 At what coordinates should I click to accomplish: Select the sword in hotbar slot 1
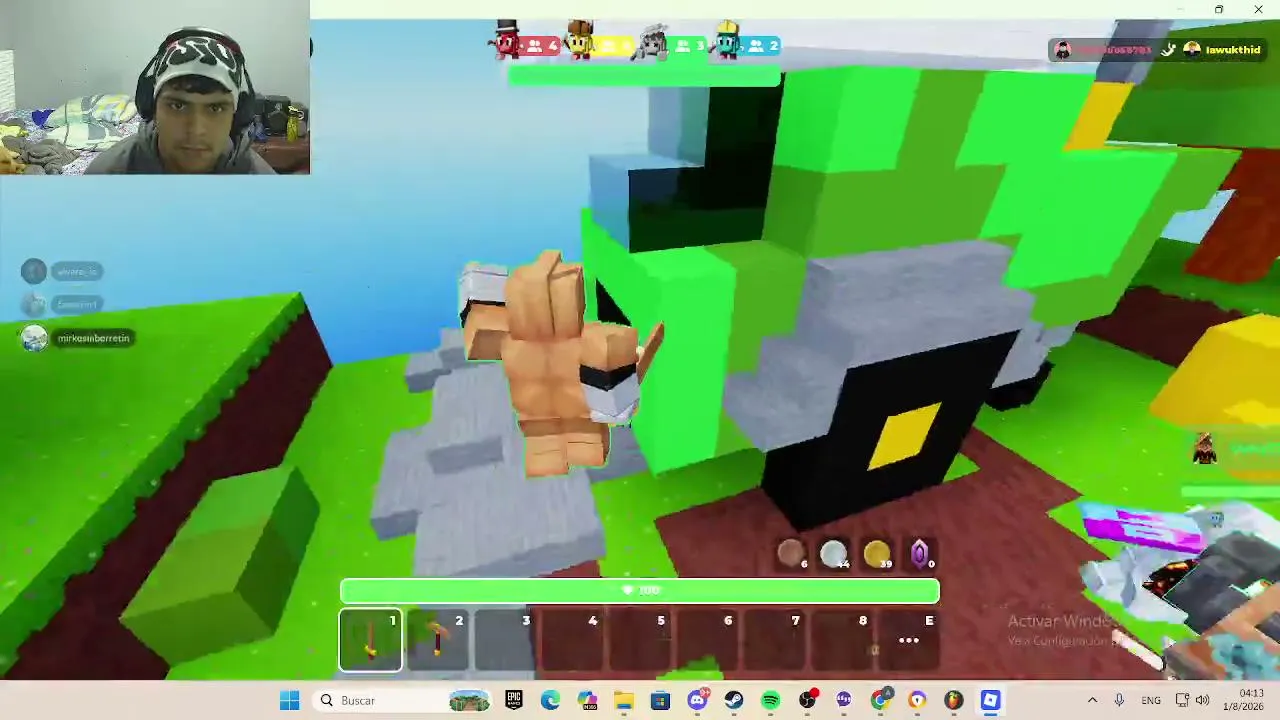pos(371,640)
